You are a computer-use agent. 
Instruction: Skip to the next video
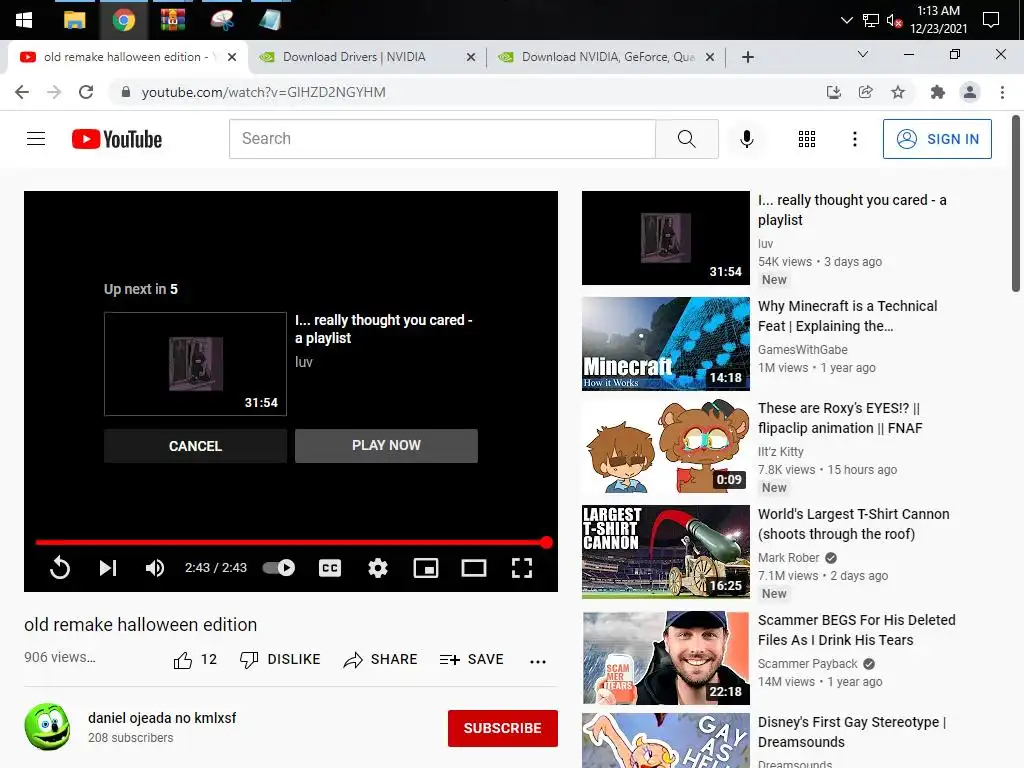pyautogui.click(x=108, y=568)
